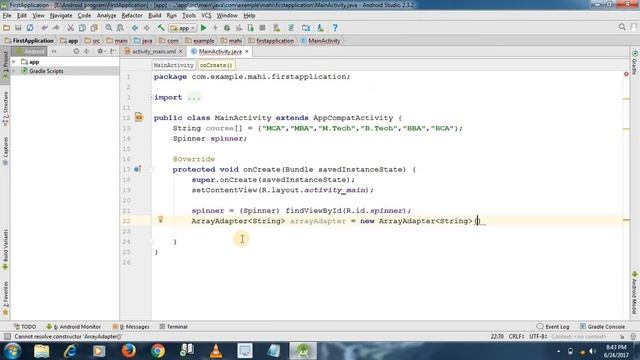This screenshot has width=640, height=360.
Task: Click the example breadcrumb folder
Action: tap(200, 41)
